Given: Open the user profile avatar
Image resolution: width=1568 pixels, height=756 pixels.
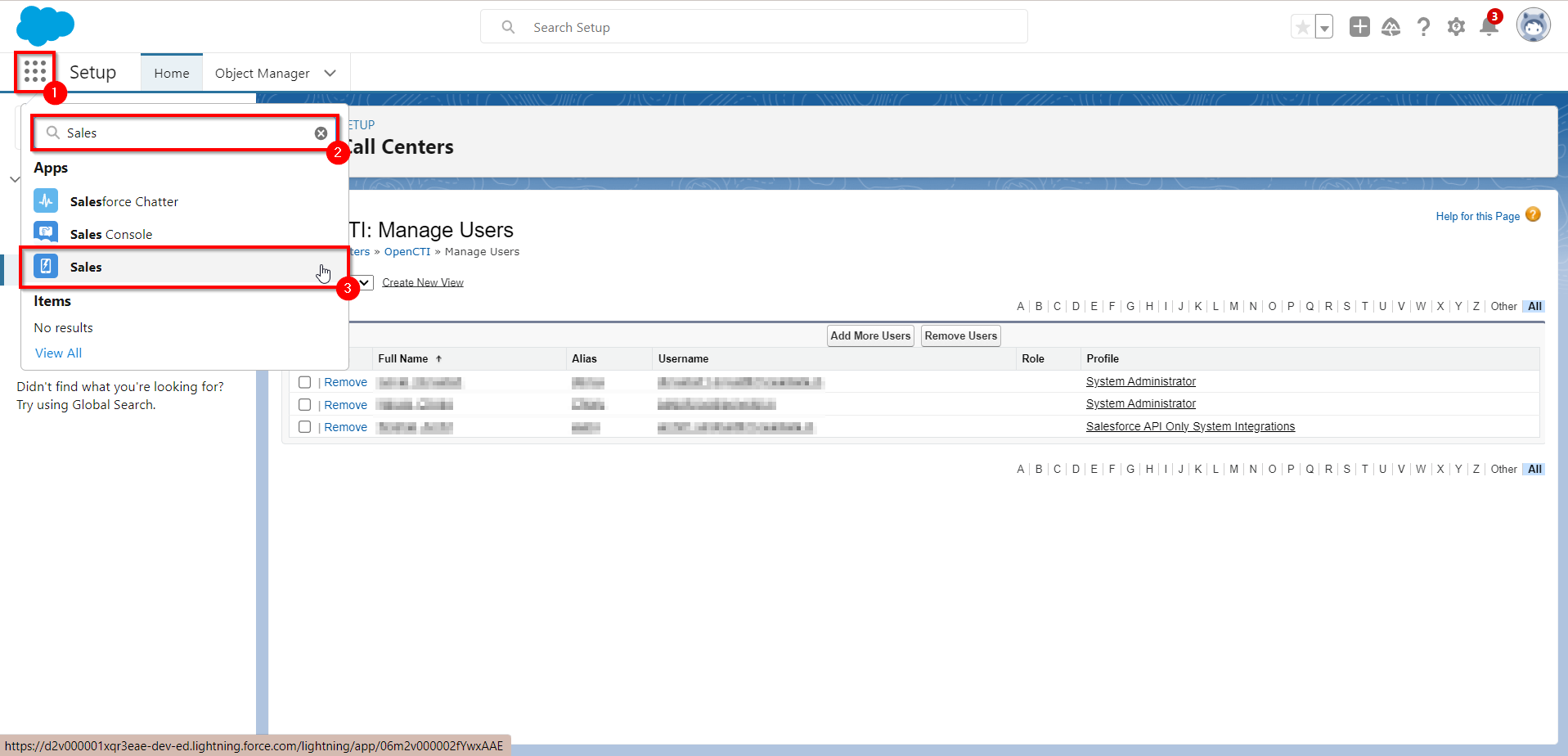Looking at the screenshot, I should 1533,25.
